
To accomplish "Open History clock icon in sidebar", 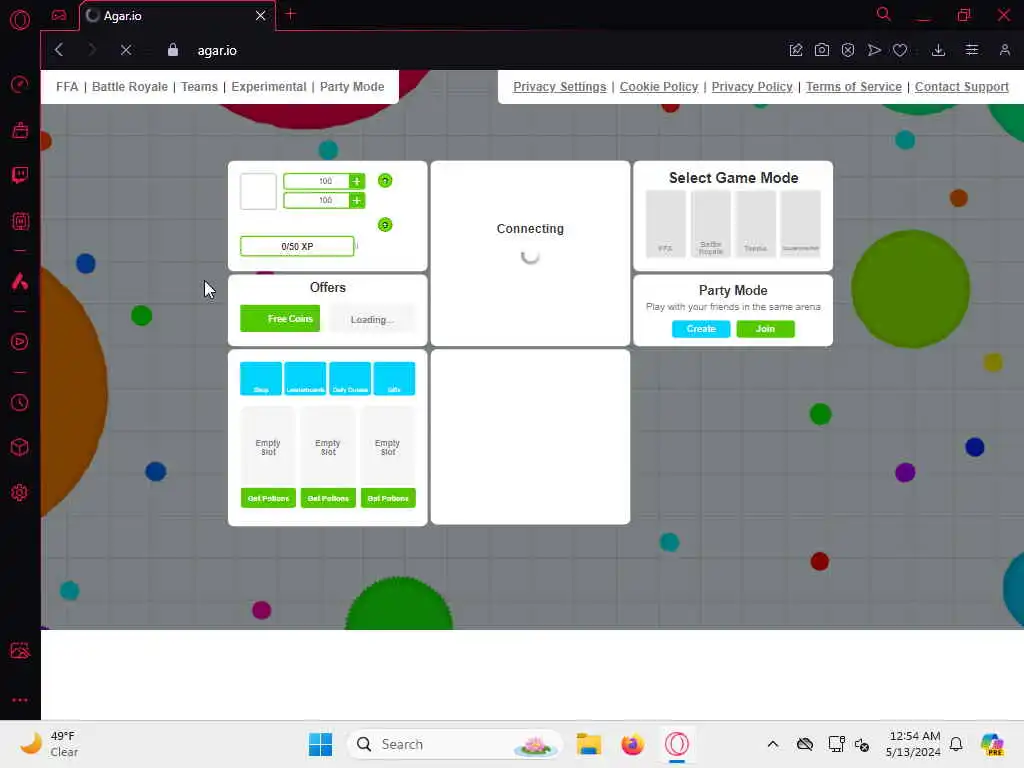I will (20, 402).
